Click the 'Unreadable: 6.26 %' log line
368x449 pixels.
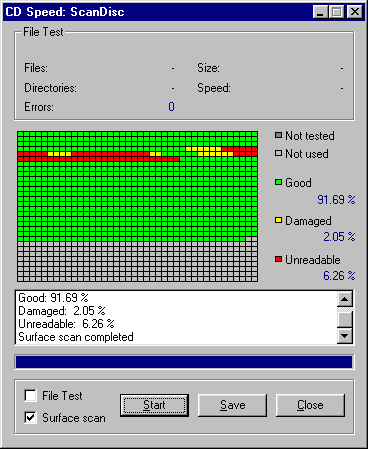click(x=66, y=324)
